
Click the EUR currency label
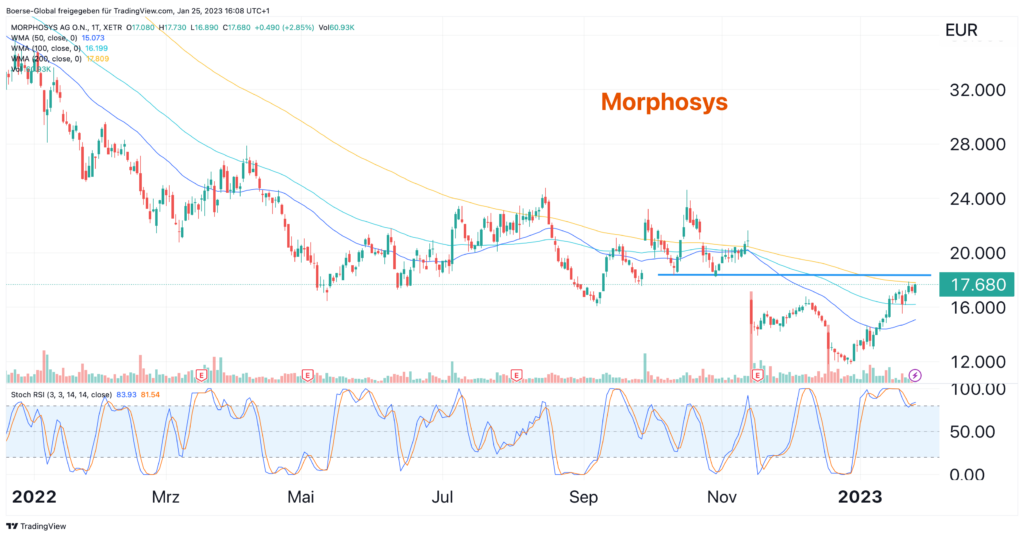coord(961,30)
